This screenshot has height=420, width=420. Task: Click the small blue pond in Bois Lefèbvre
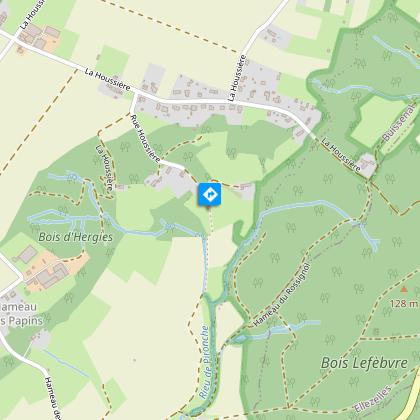(x=240, y=339)
